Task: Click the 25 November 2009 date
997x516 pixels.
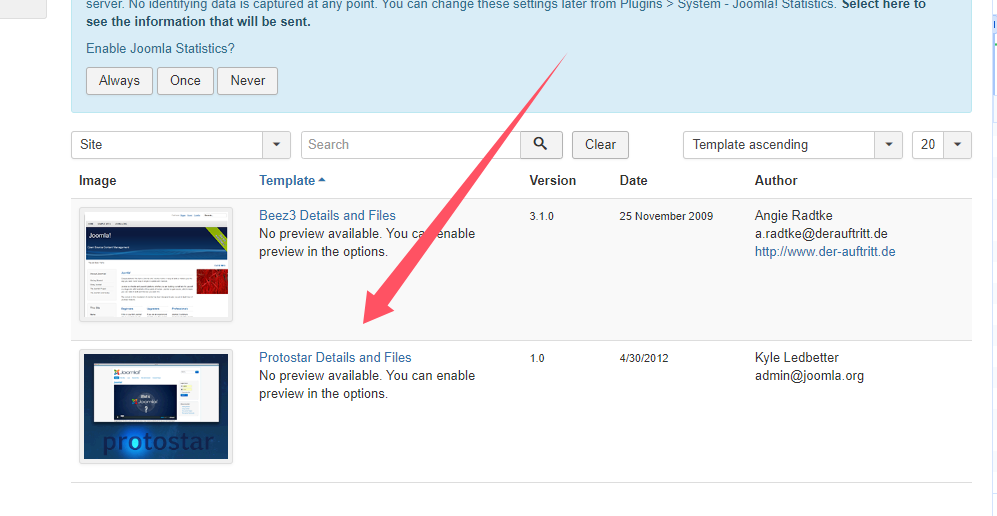Action: tap(666, 216)
